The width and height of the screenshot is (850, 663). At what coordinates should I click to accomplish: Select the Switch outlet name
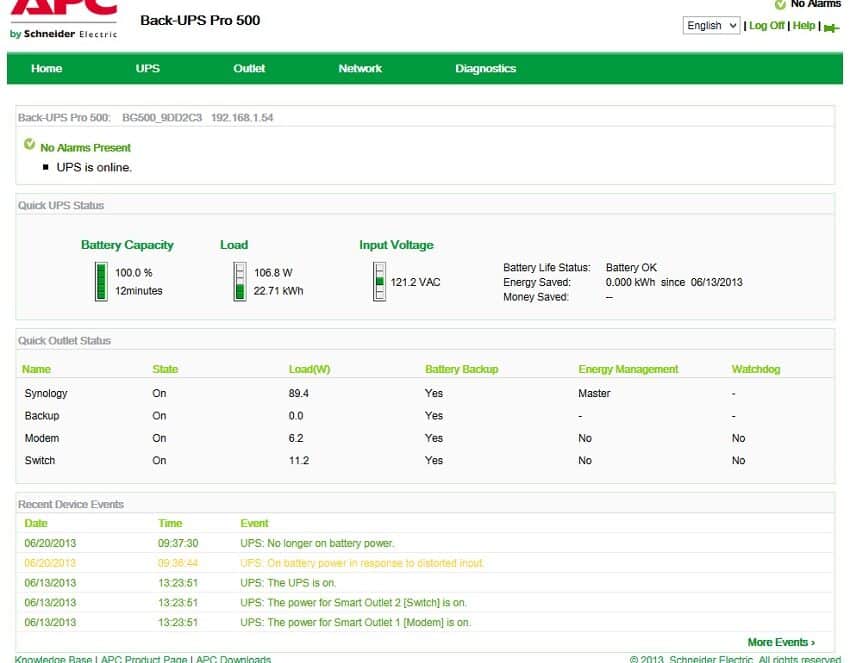click(x=40, y=460)
